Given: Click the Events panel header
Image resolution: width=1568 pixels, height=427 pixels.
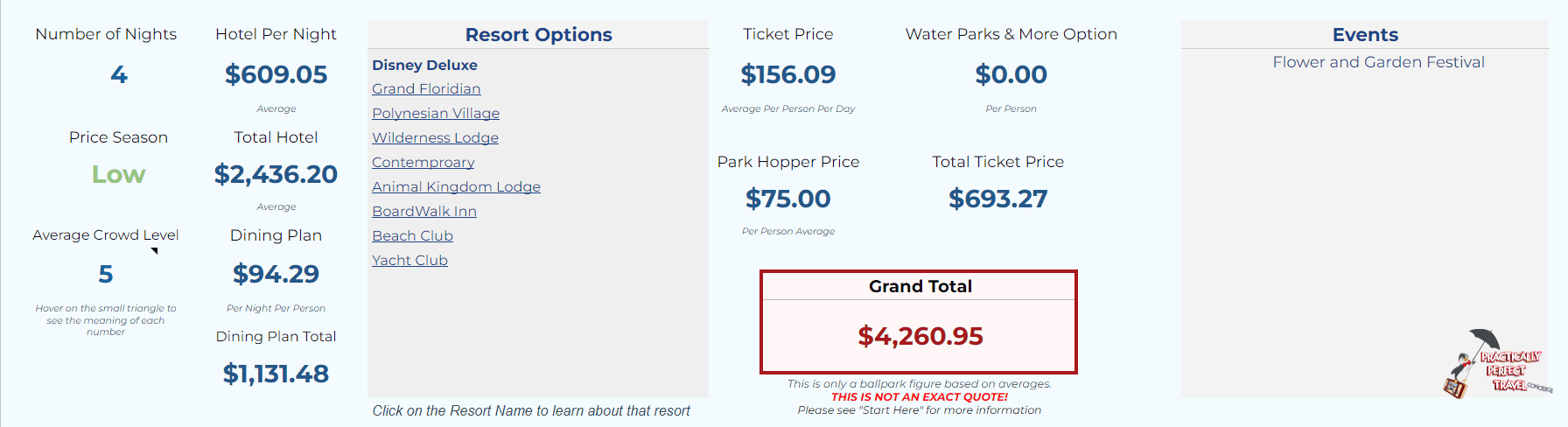Looking at the screenshot, I should 1365,34.
